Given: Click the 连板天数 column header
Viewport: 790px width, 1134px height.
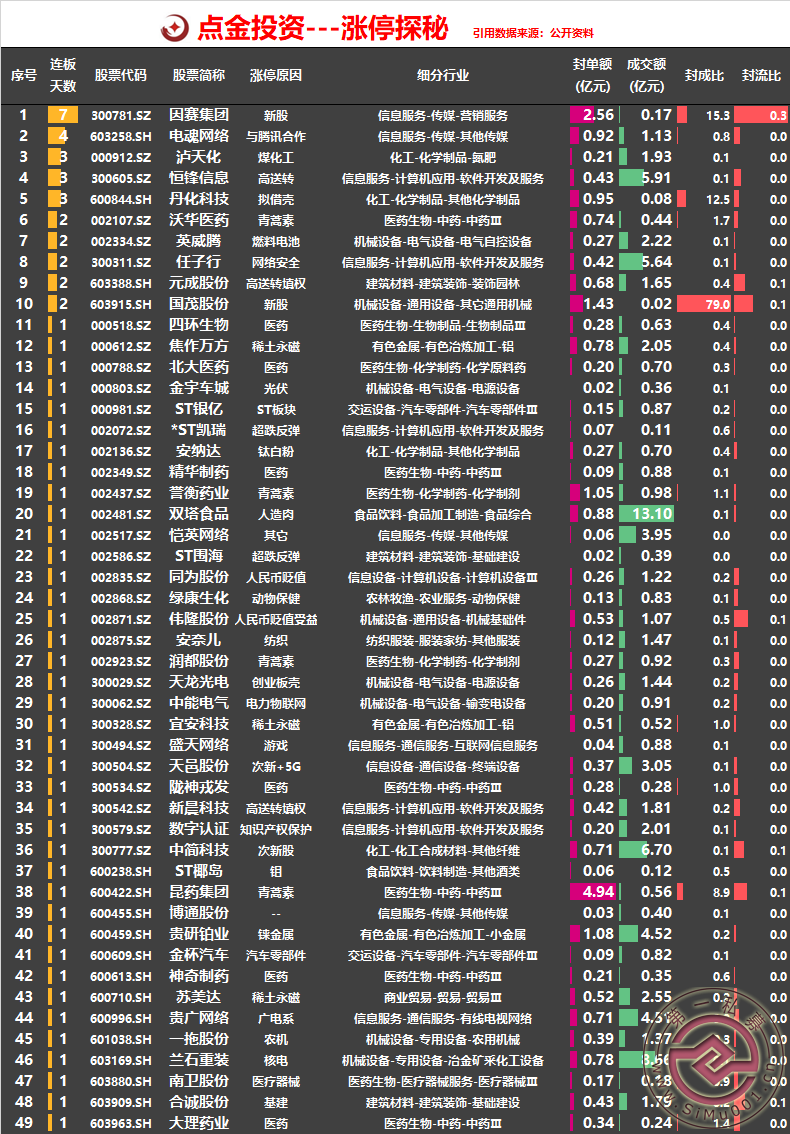Looking at the screenshot, I should pyautogui.click(x=63, y=75).
